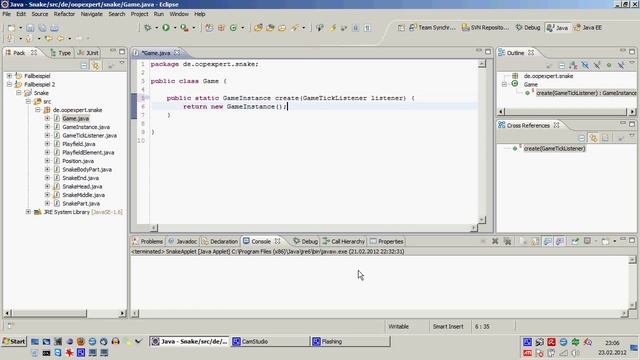Expand the JRE System Library node
Screen dimensions: 640x360
28,212
